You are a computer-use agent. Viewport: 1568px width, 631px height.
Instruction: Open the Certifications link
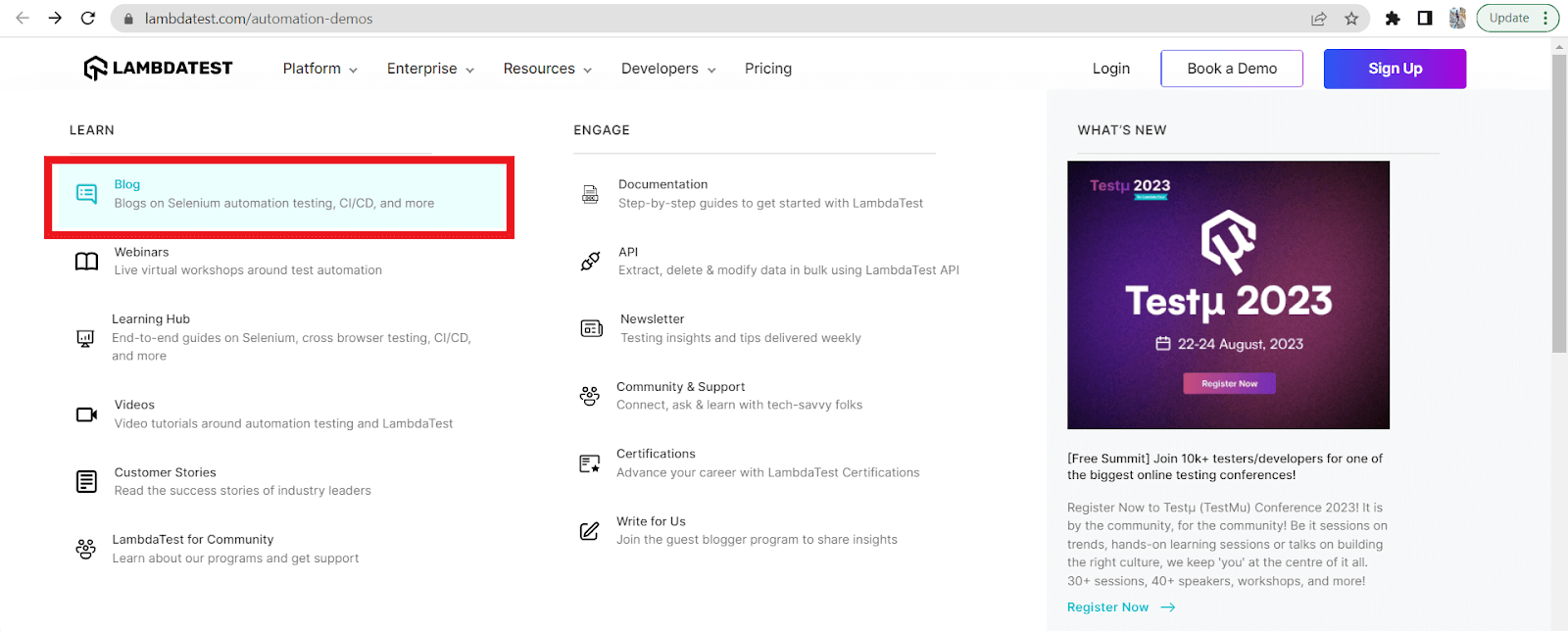[656, 454]
